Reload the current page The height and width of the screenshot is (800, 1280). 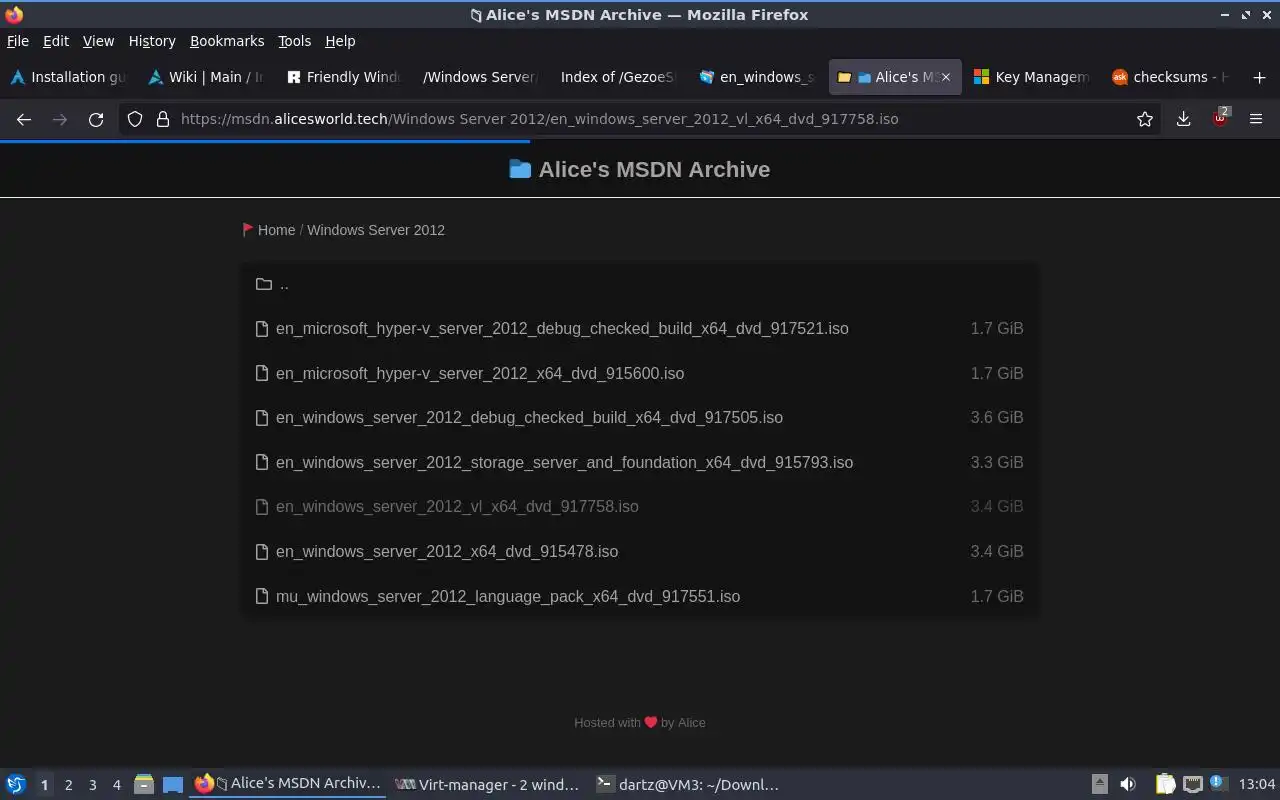(96, 119)
